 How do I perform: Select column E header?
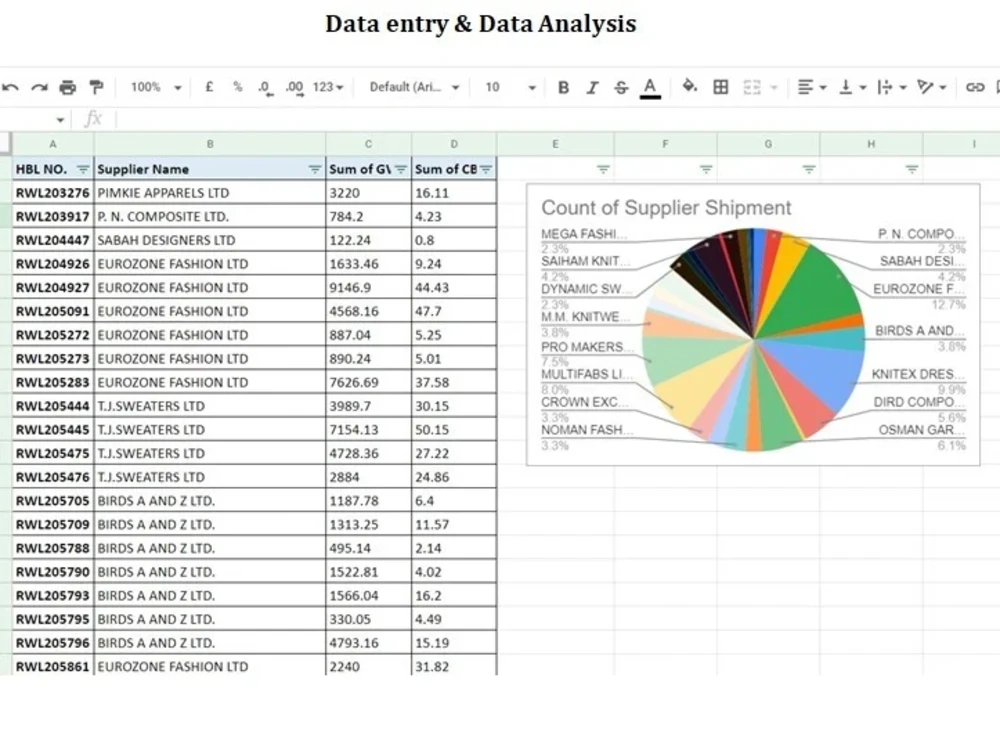tap(555, 144)
